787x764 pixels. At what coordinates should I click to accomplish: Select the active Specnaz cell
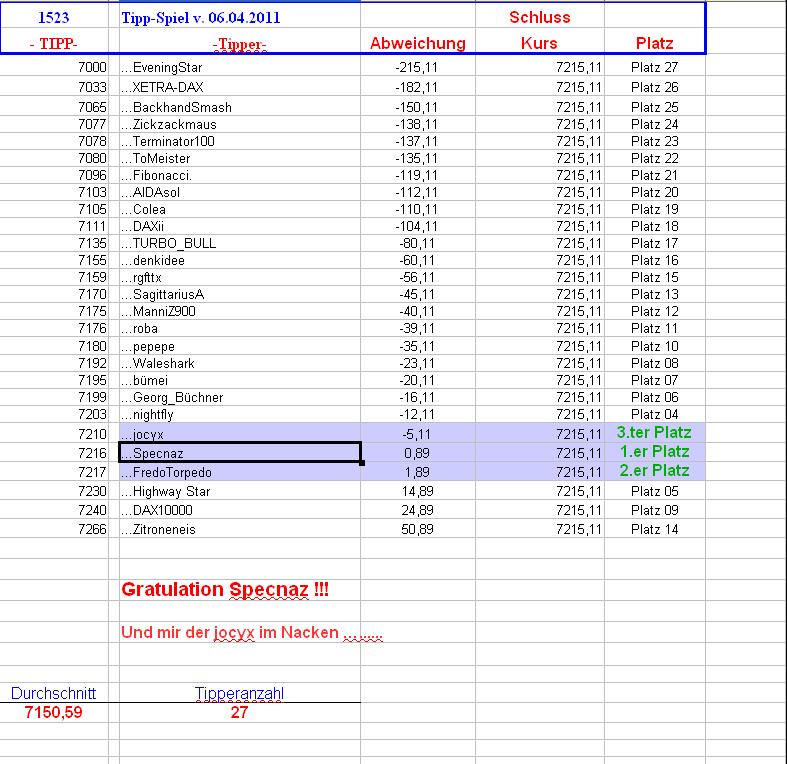click(x=239, y=453)
